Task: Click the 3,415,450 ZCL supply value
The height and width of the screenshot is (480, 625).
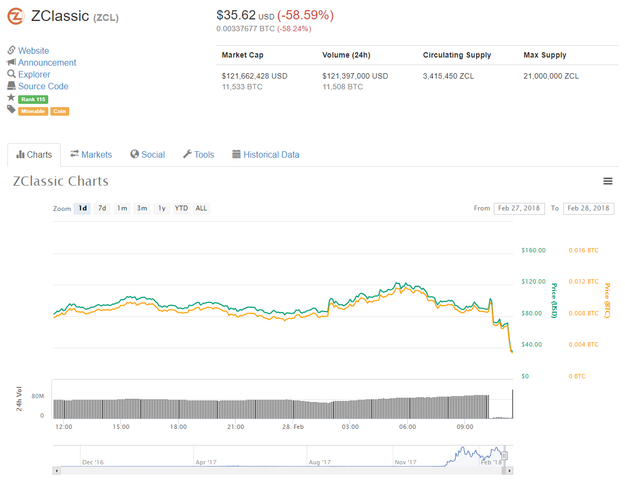Action: point(448,76)
